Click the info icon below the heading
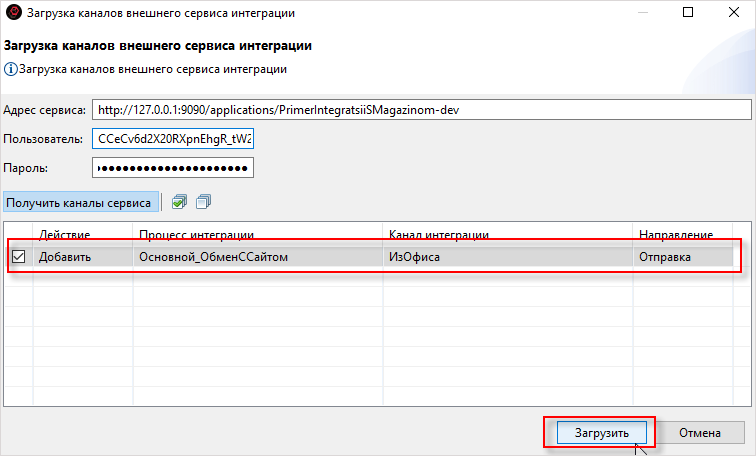The height and width of the screenshot is (456, 756). 10,69
